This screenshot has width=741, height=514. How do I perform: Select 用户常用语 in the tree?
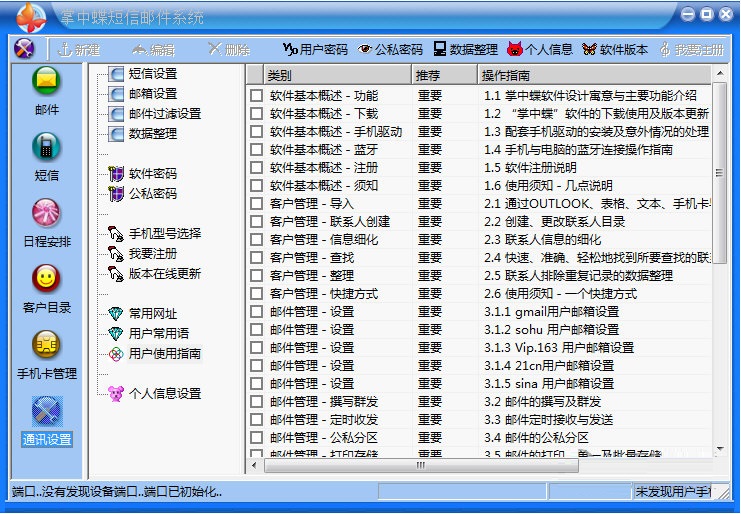pos(149,334)
